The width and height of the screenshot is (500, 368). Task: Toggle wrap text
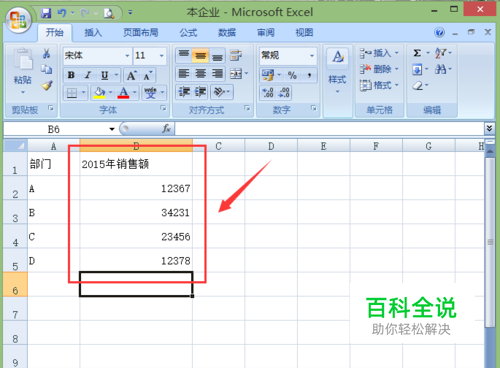236,55
